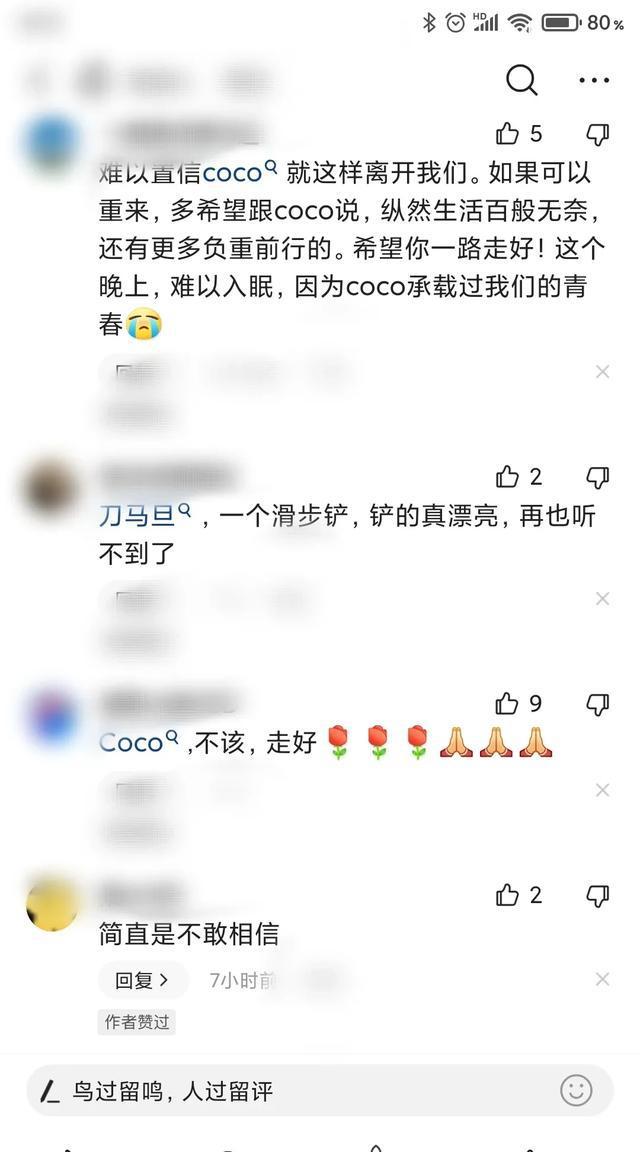Open the yellow avatar of last commenter
This screenshot has height=1152, width=640.
pyautogui.click(x=52, y=906)
